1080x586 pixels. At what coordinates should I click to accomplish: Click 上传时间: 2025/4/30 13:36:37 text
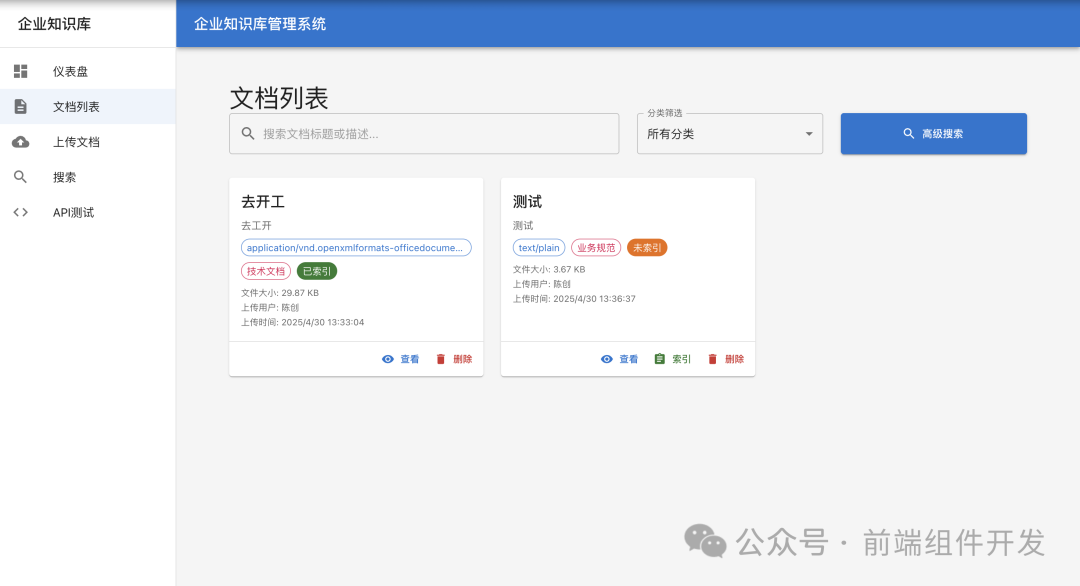[574, 299]
